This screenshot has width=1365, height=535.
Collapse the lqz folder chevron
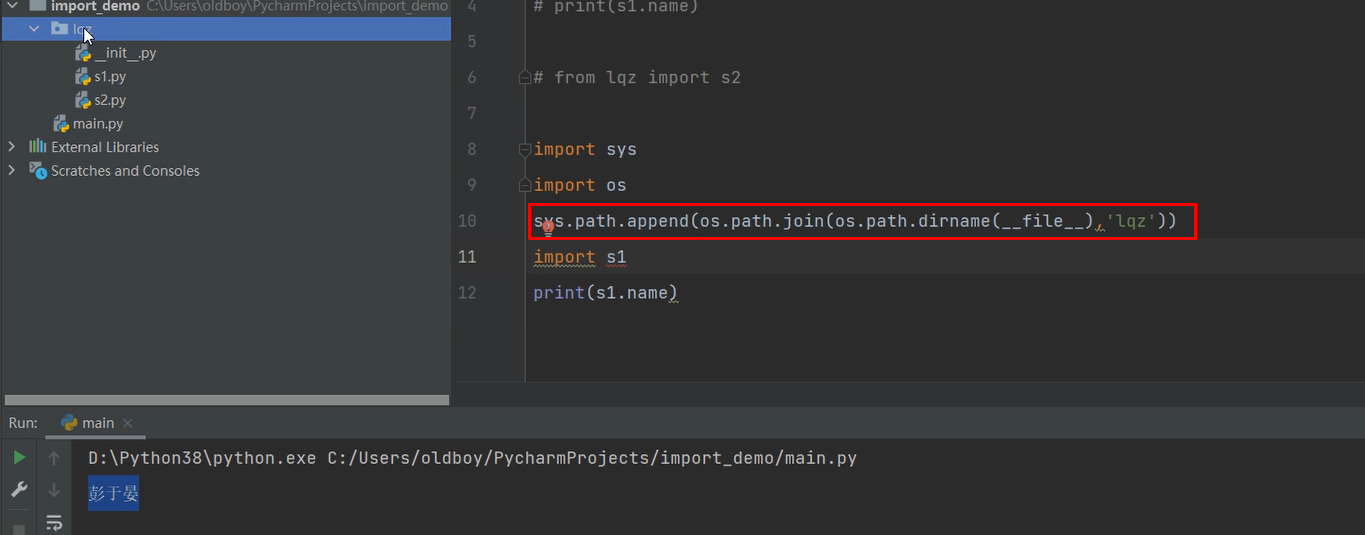[x=35, y=29]
